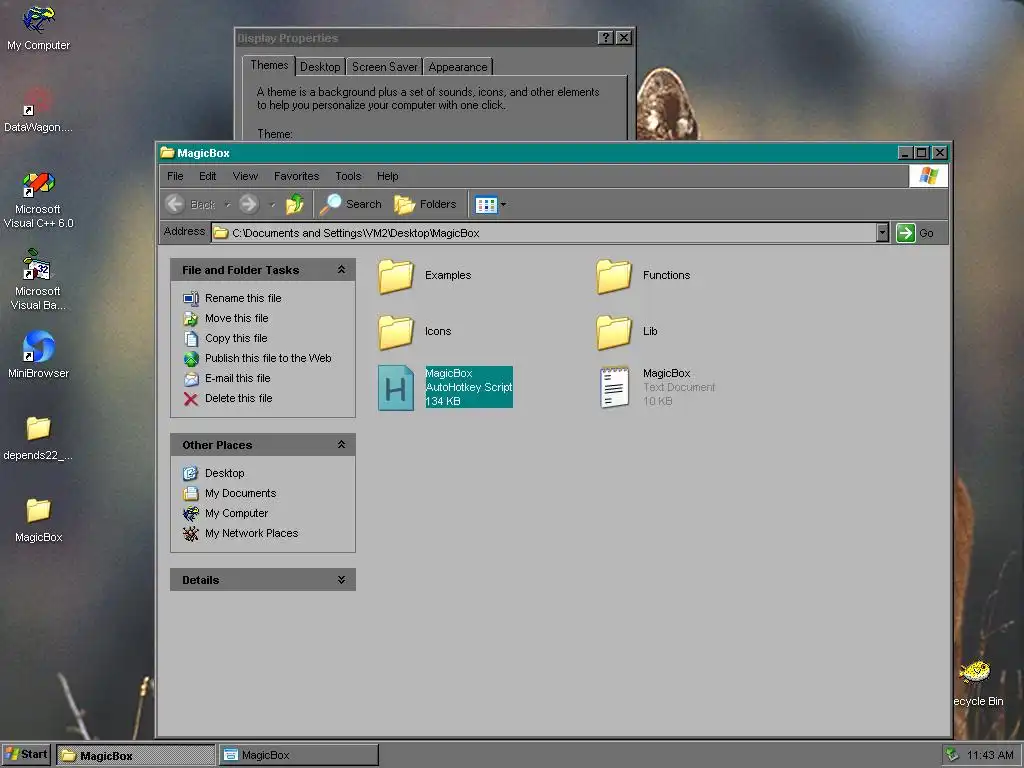
Task: Click the Back navigation button
Action: click(x=190, y=204)
